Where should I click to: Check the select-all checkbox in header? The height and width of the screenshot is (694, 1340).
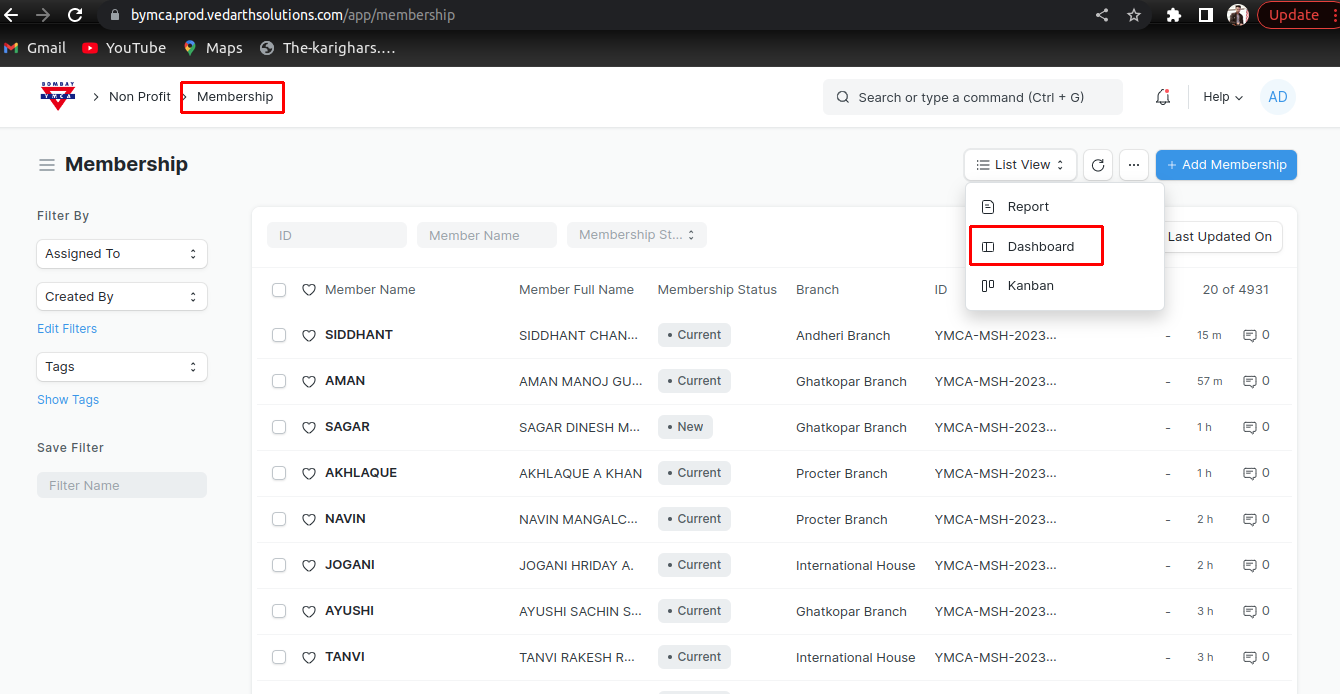click(x=279, y=290)
